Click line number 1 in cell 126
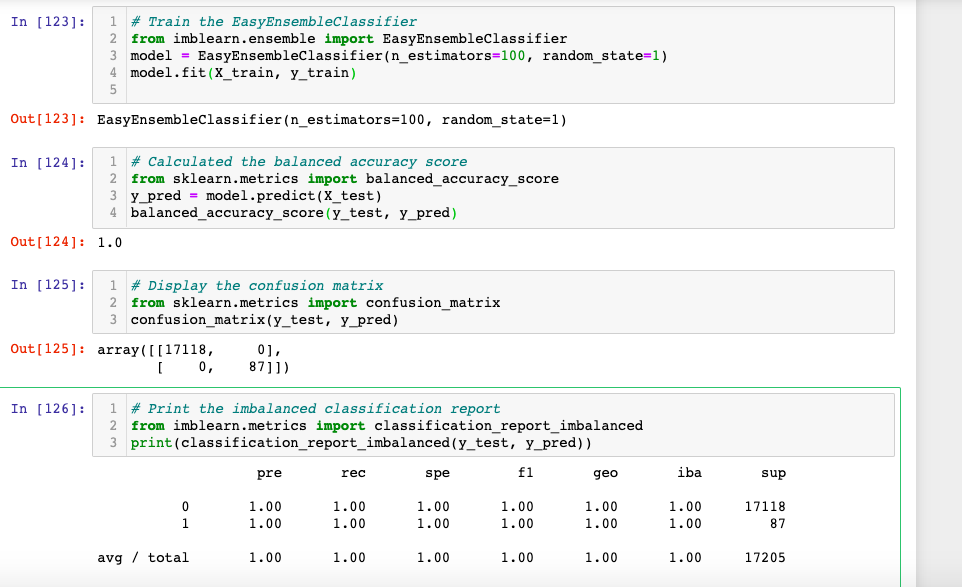Viewport: 962px width, 587px height. point(113,409)
